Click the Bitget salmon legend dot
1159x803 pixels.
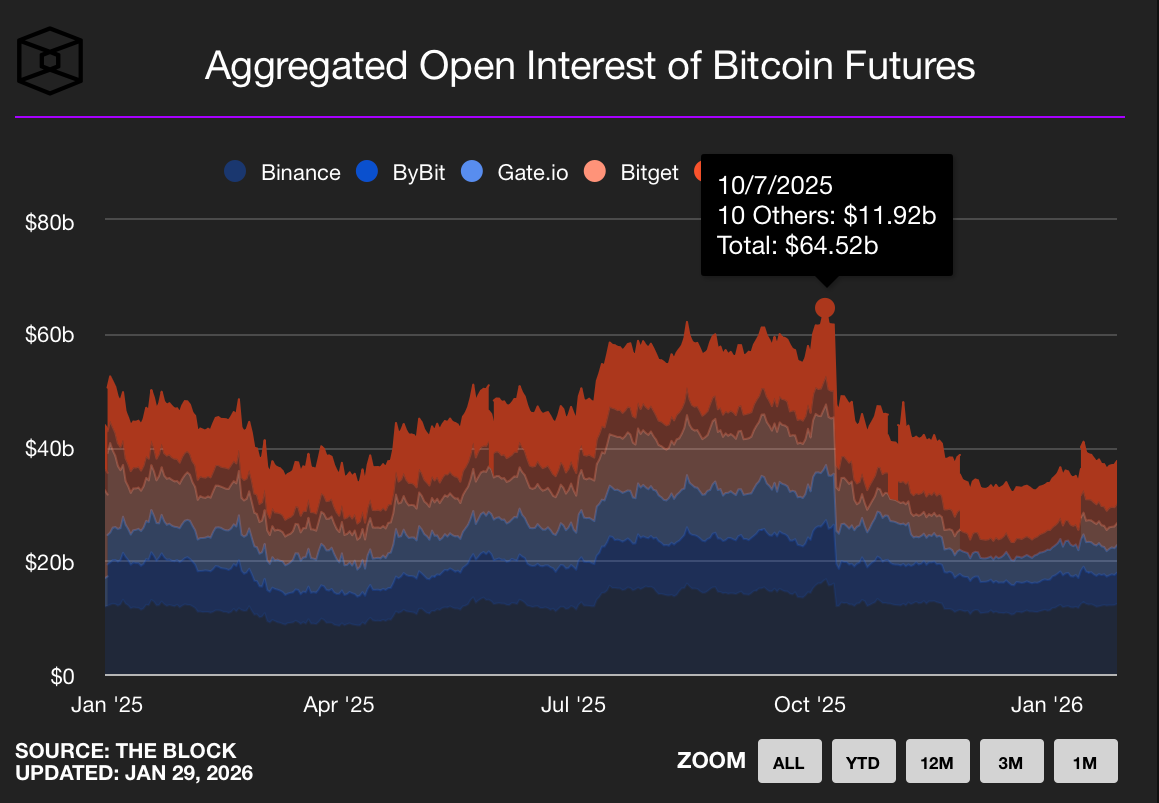pyautogui.click(x=595, y=172)
